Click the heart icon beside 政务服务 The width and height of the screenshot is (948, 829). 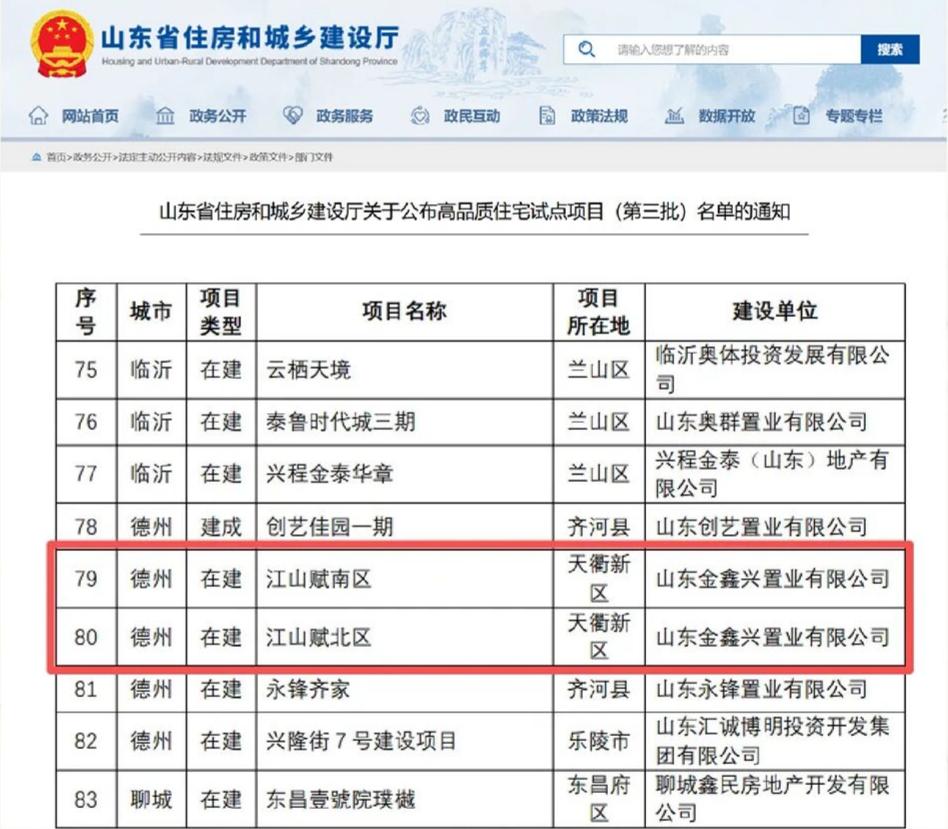pos(293,115)
